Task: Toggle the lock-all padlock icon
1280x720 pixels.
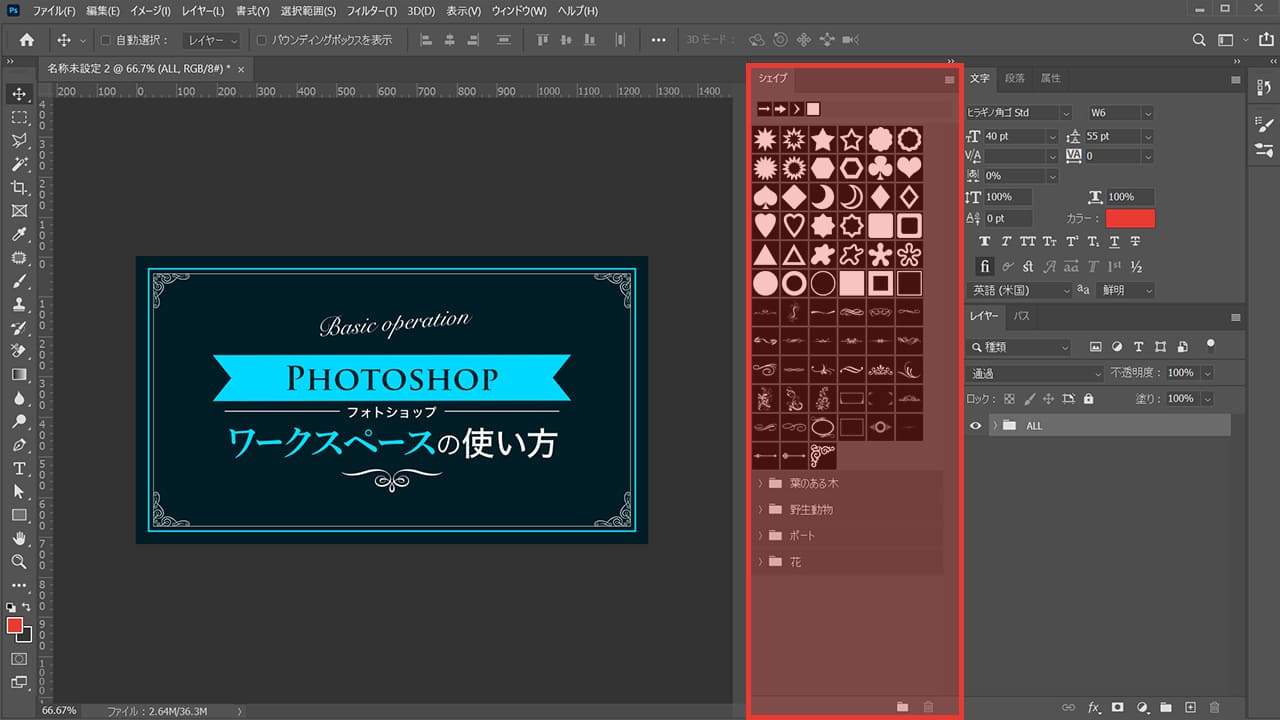Action: pos(1088,399)
